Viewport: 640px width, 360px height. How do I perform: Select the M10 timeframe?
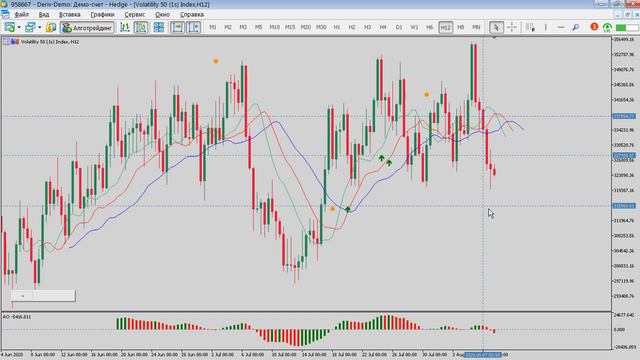[274, 27]
